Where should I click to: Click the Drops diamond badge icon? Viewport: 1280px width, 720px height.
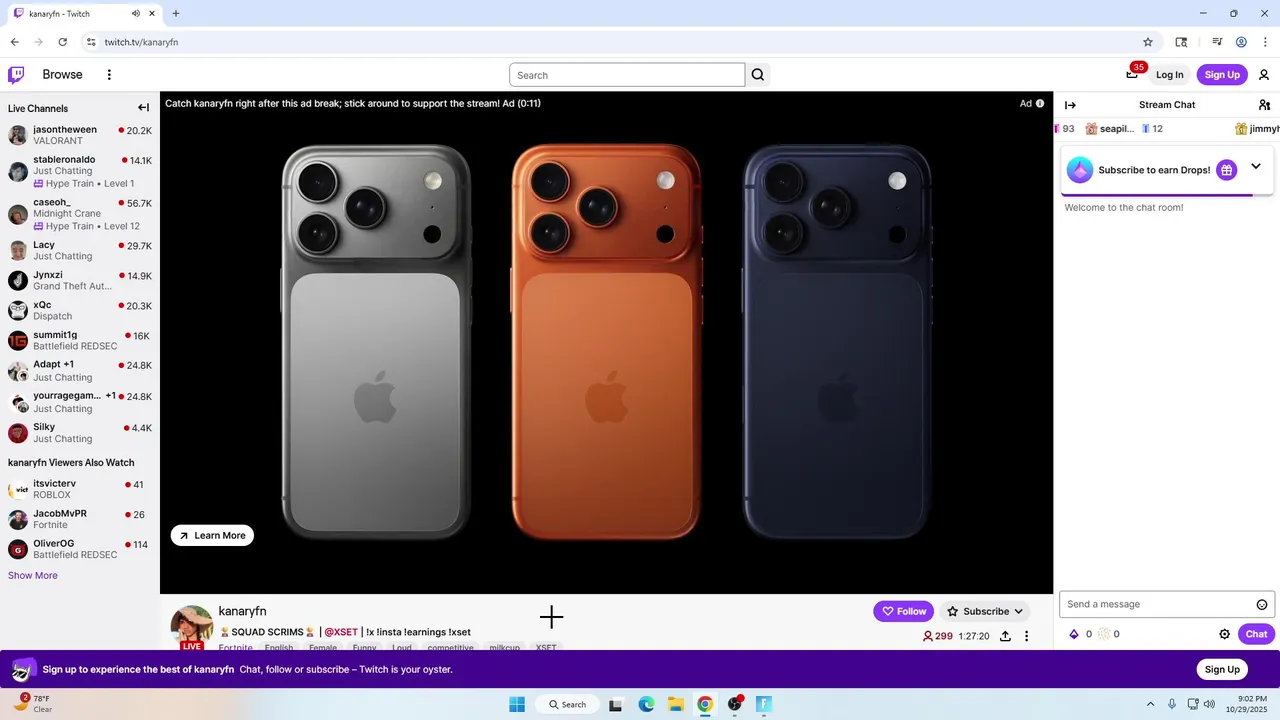pyautogui.click(x=1080, y=170)
